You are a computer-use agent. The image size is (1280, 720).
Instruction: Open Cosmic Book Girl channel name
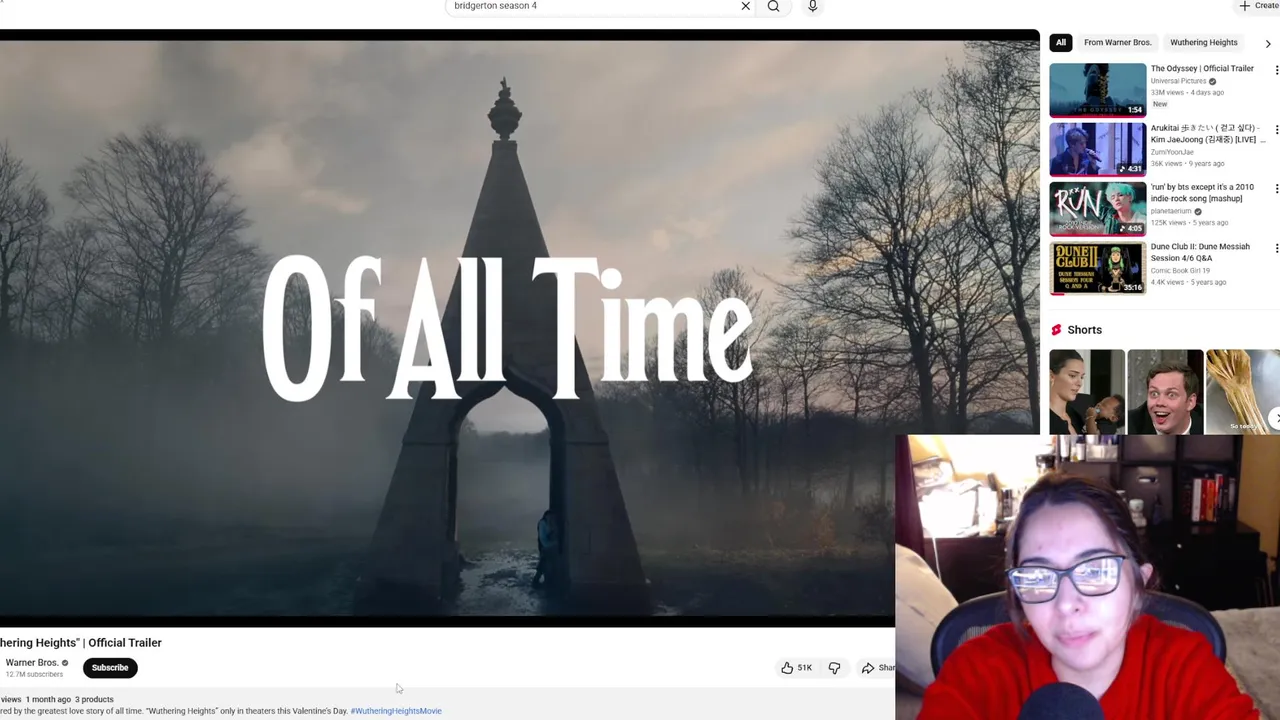1180,270
